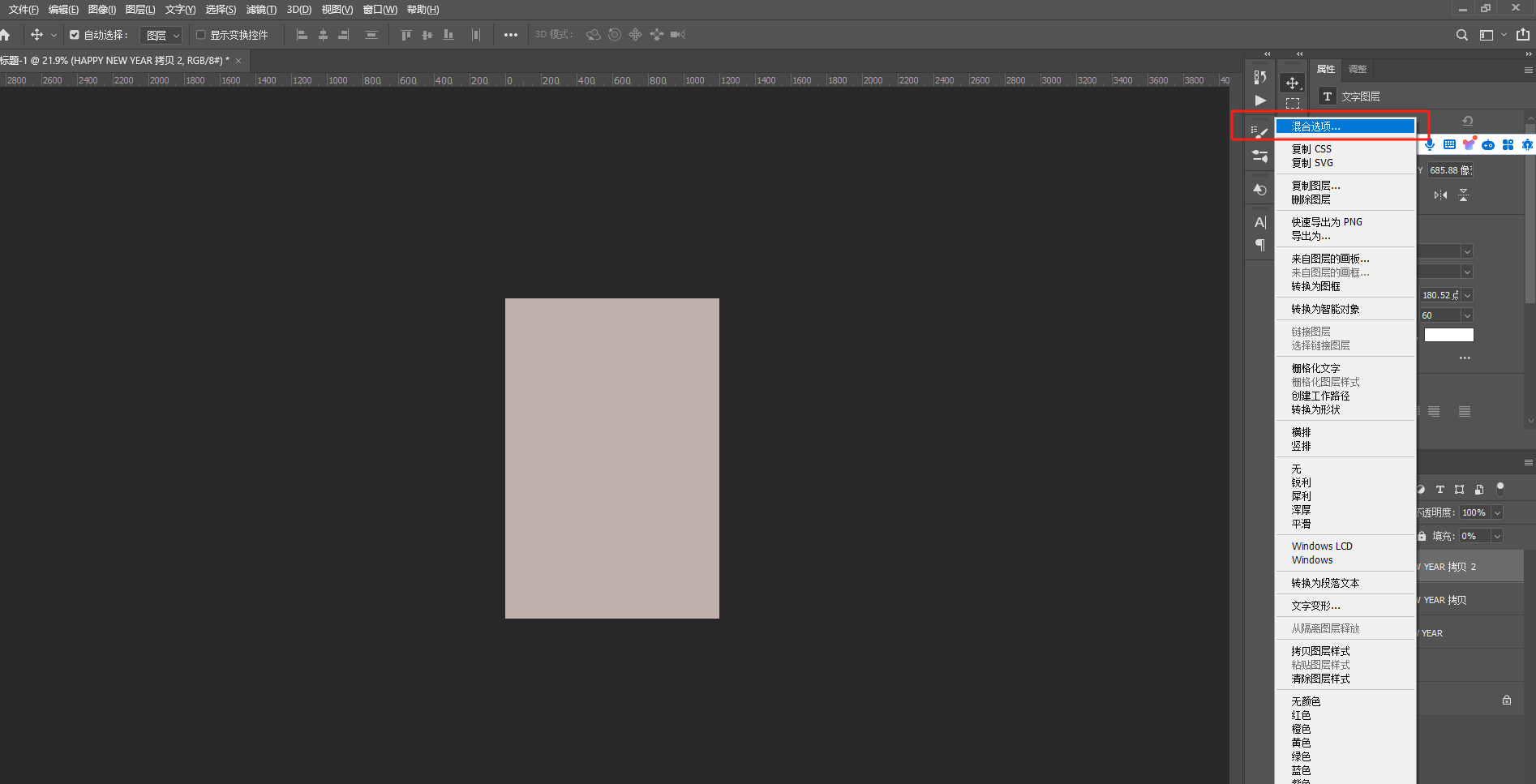This screenshot has width=1536, height=784.
Task: Choose 混合选项 from the context menu
Action: 1345,126
